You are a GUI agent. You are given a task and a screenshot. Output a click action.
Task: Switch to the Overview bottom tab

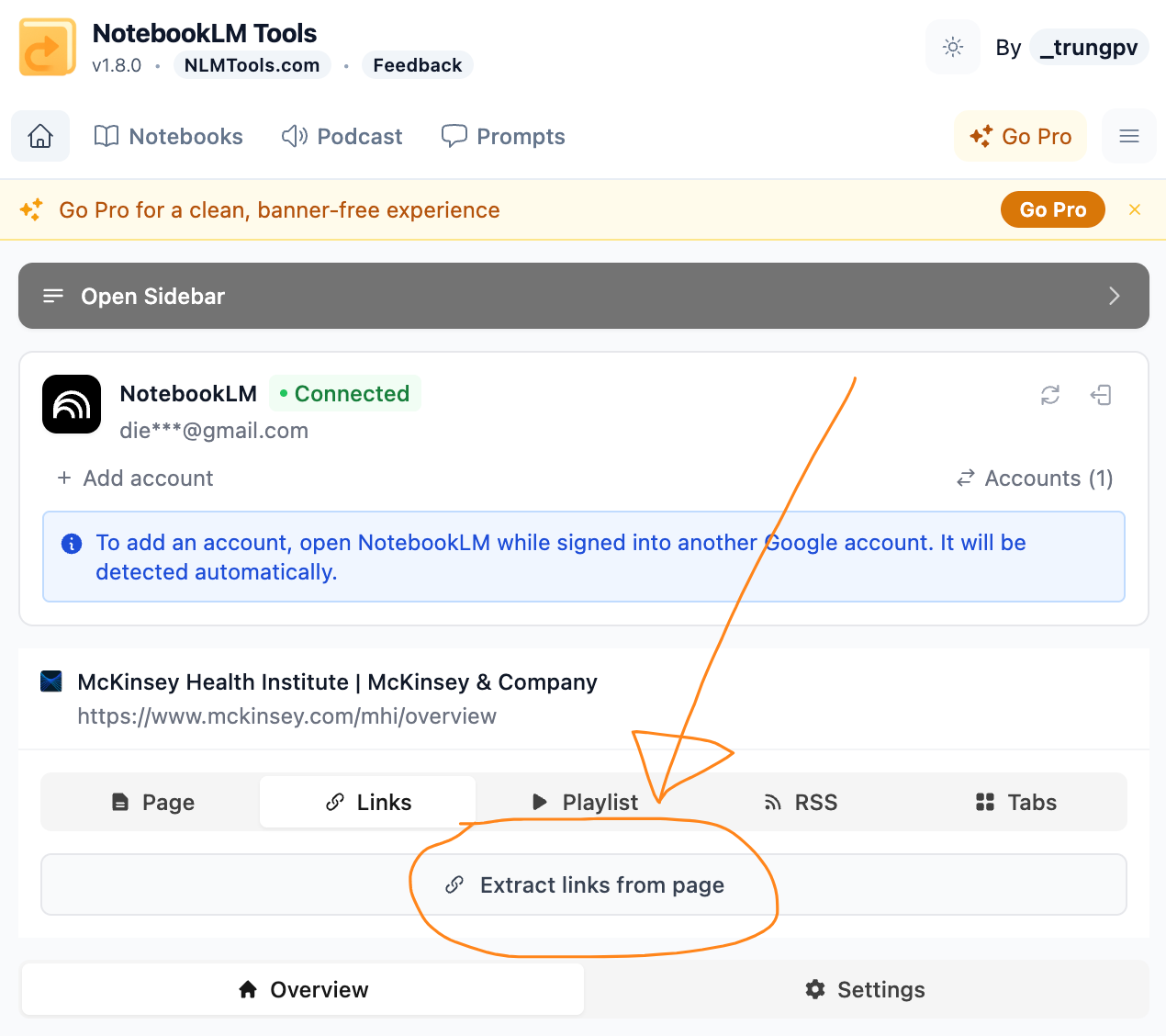[x=303, y=989]
